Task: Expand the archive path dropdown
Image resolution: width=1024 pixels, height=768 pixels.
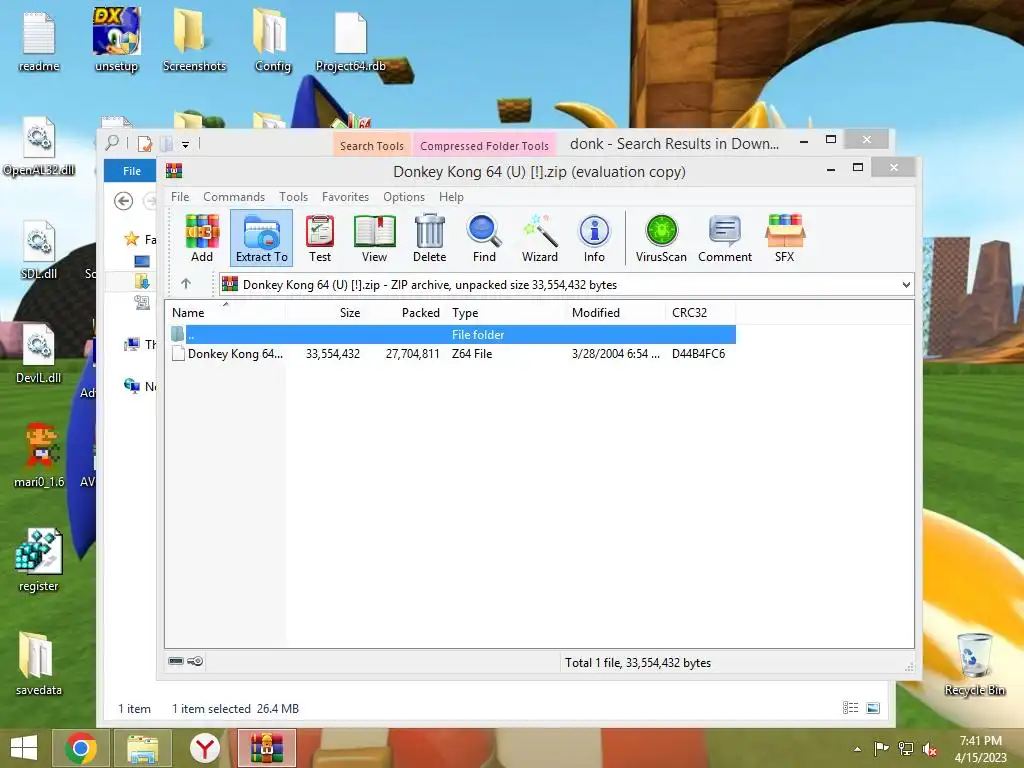Action: pos(906,285)
